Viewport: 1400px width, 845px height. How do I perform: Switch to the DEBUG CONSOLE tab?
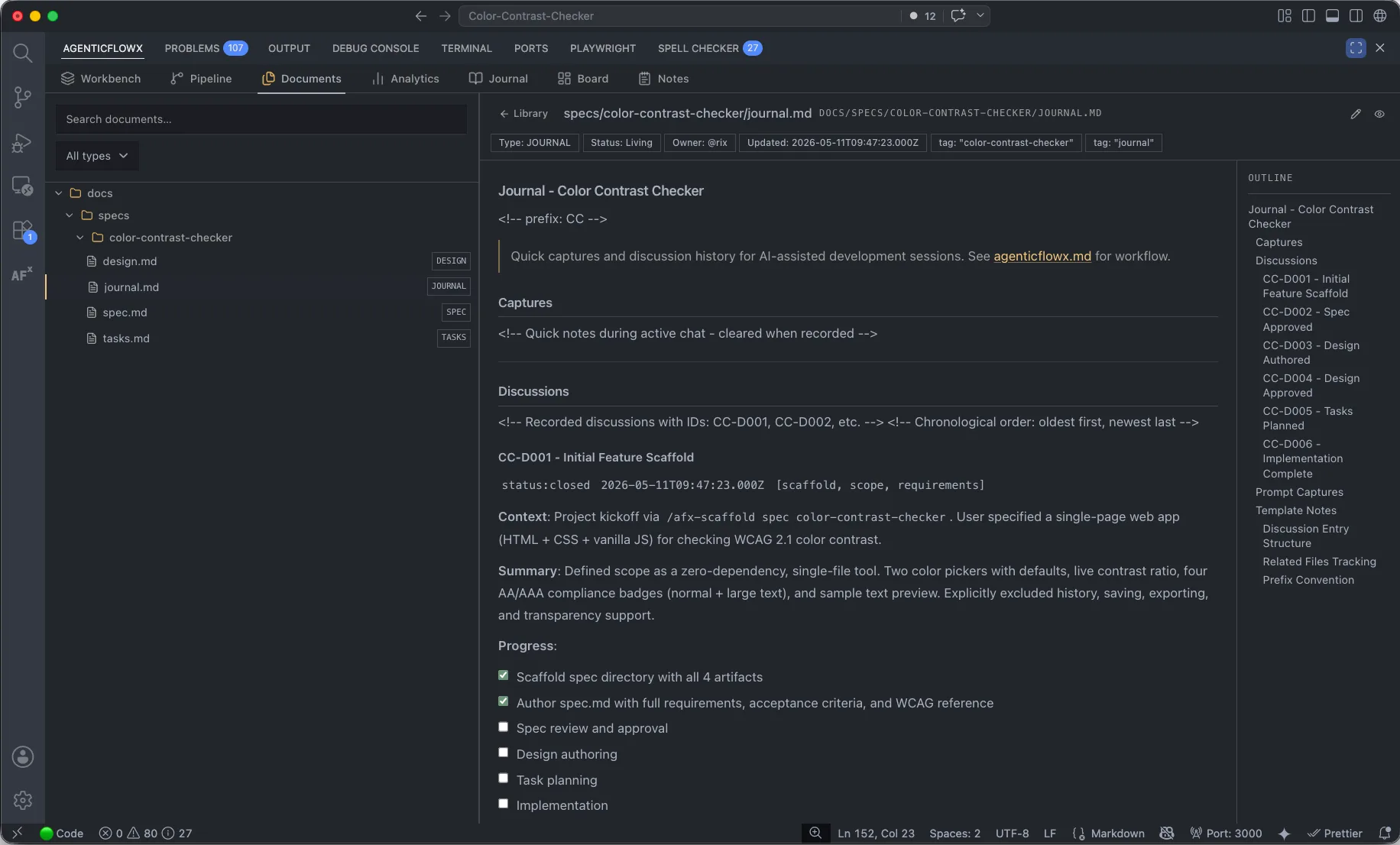coord(375,48)
